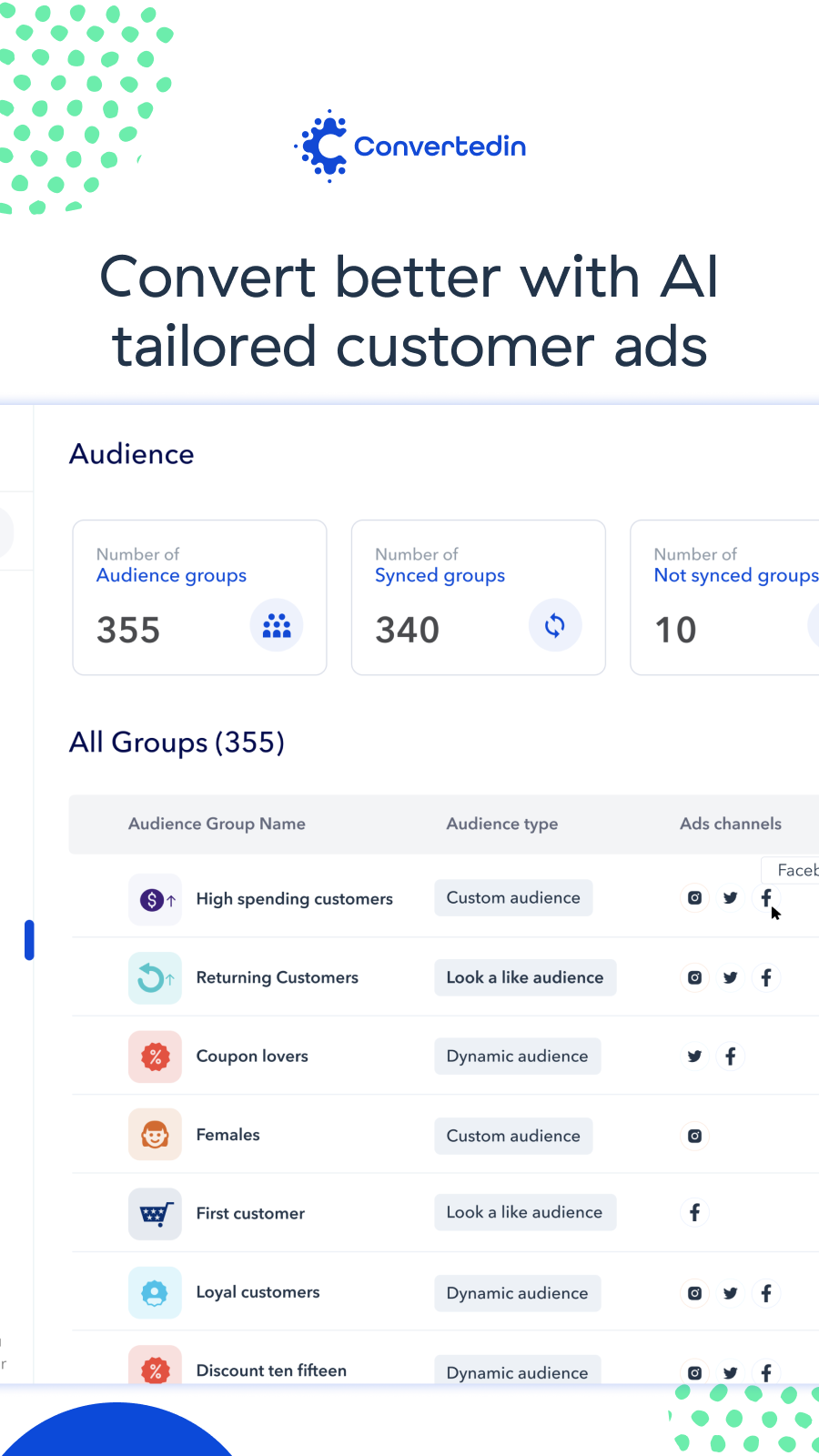The image size is (819, 1456).
Task: Click Twitter icon for Returning Customers
Action: click(730, 977)
